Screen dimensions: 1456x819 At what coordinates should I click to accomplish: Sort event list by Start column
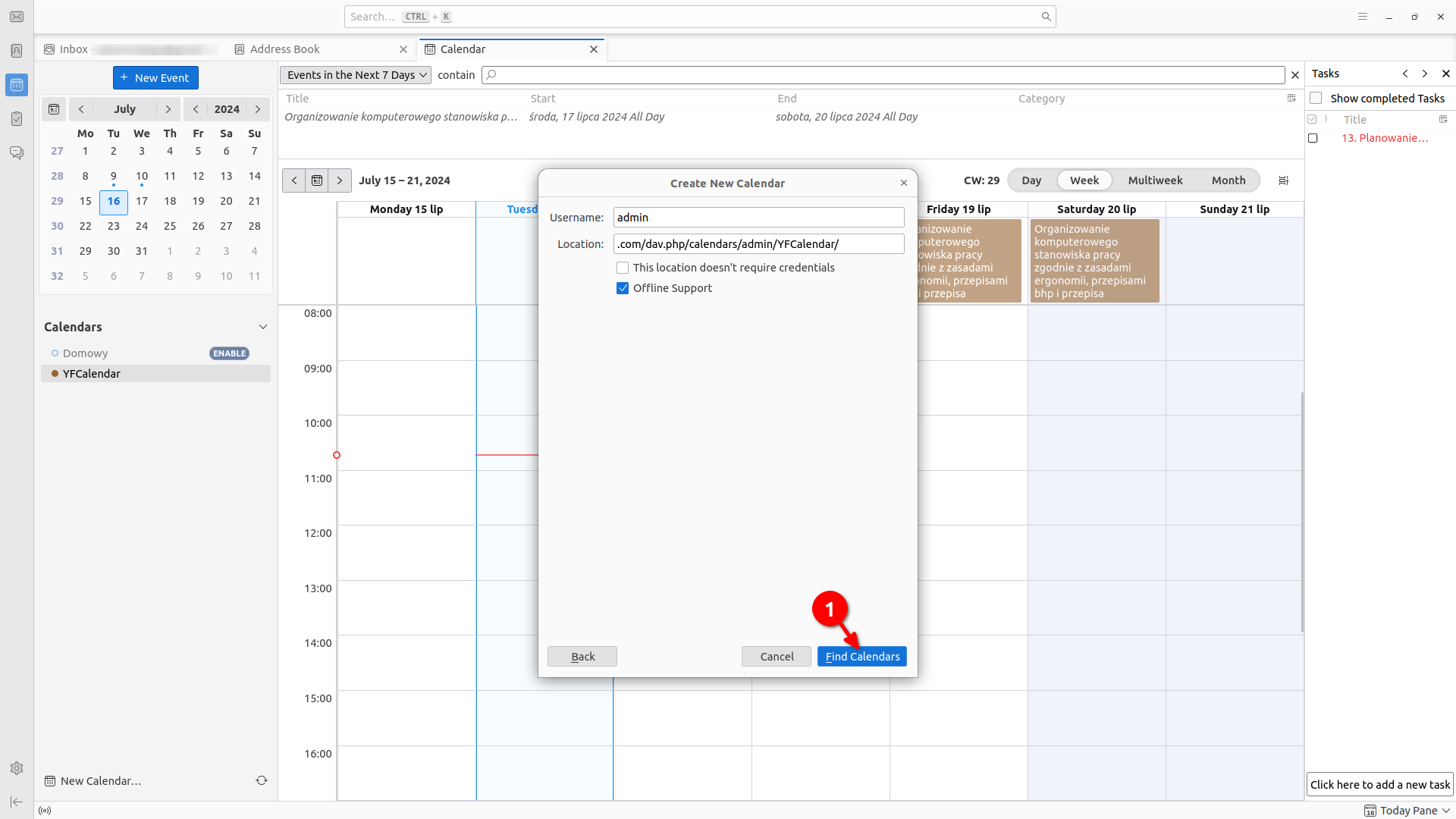pyautogui.click(x=543, y=99)
